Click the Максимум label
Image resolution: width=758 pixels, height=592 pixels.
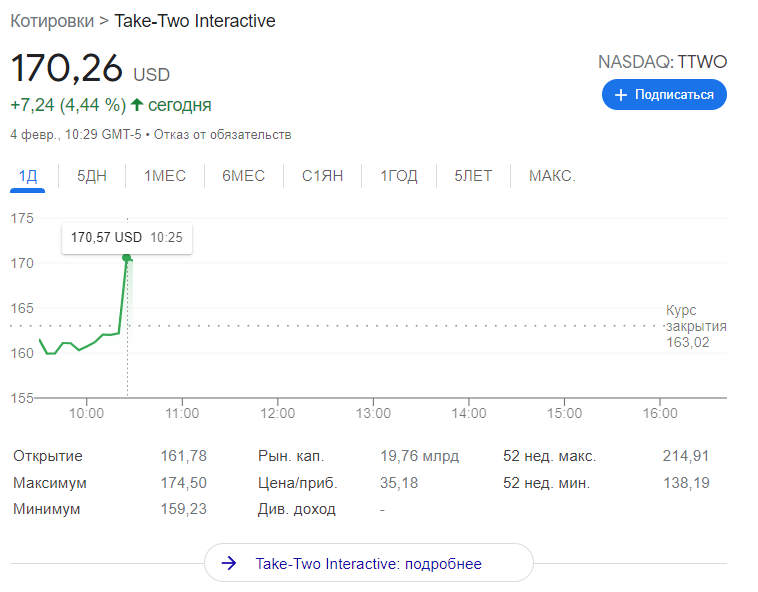pyautogui.click(x=50, y=483)
